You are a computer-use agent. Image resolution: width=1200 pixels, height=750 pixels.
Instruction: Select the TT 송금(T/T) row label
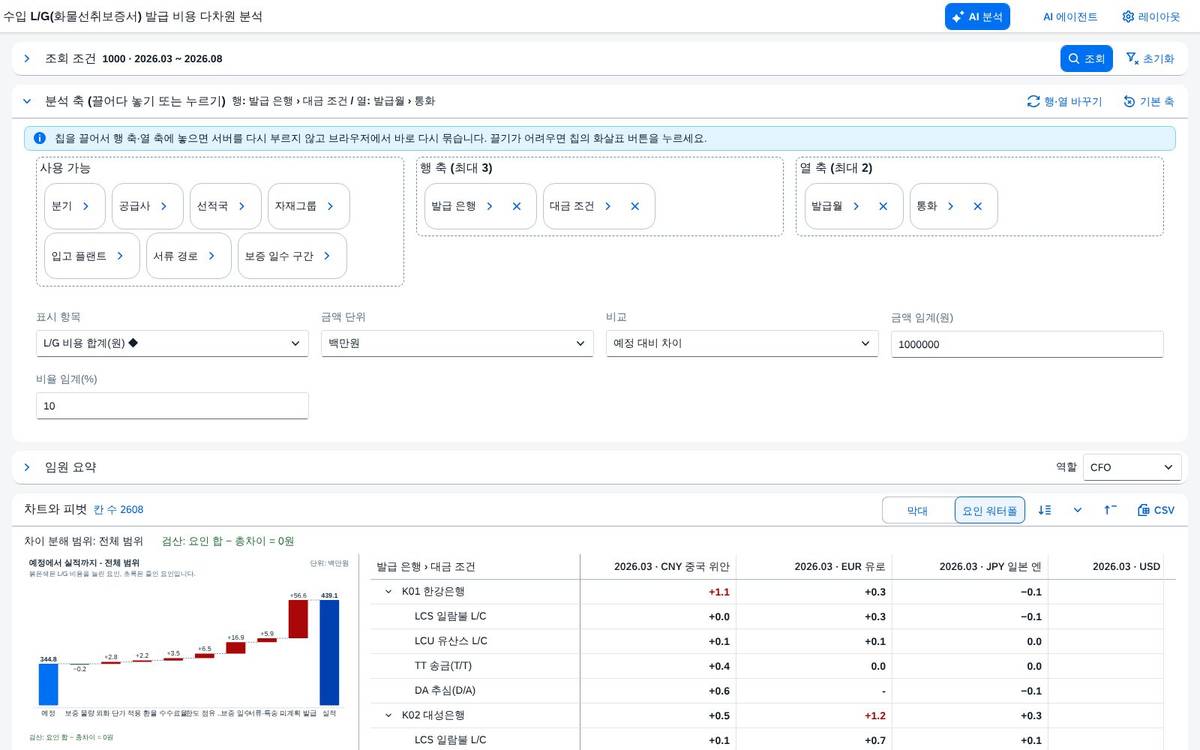[445, 666]
